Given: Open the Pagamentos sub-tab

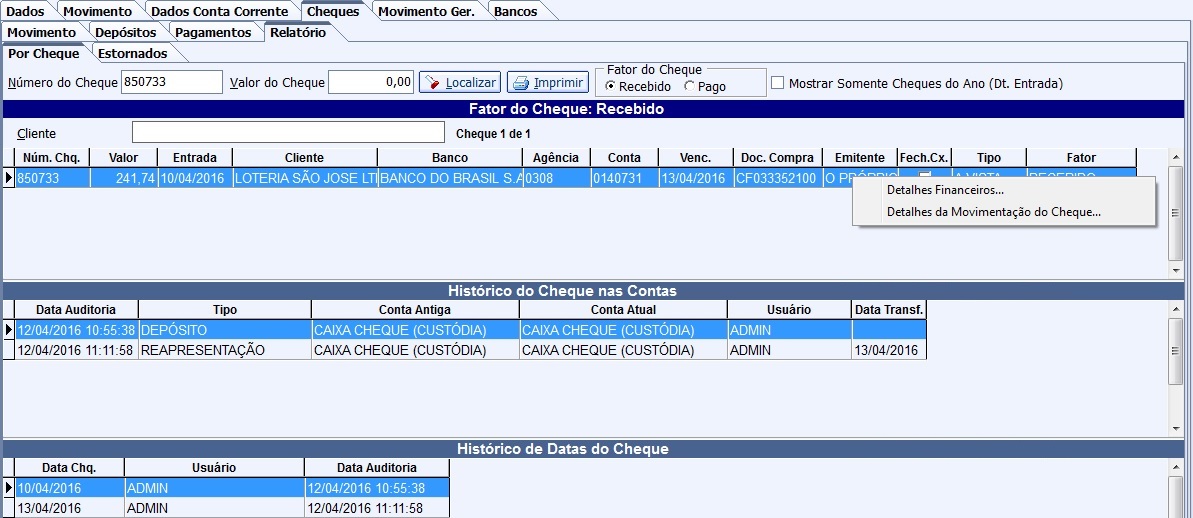Looking at the screenshot, I should click(213, 33).
